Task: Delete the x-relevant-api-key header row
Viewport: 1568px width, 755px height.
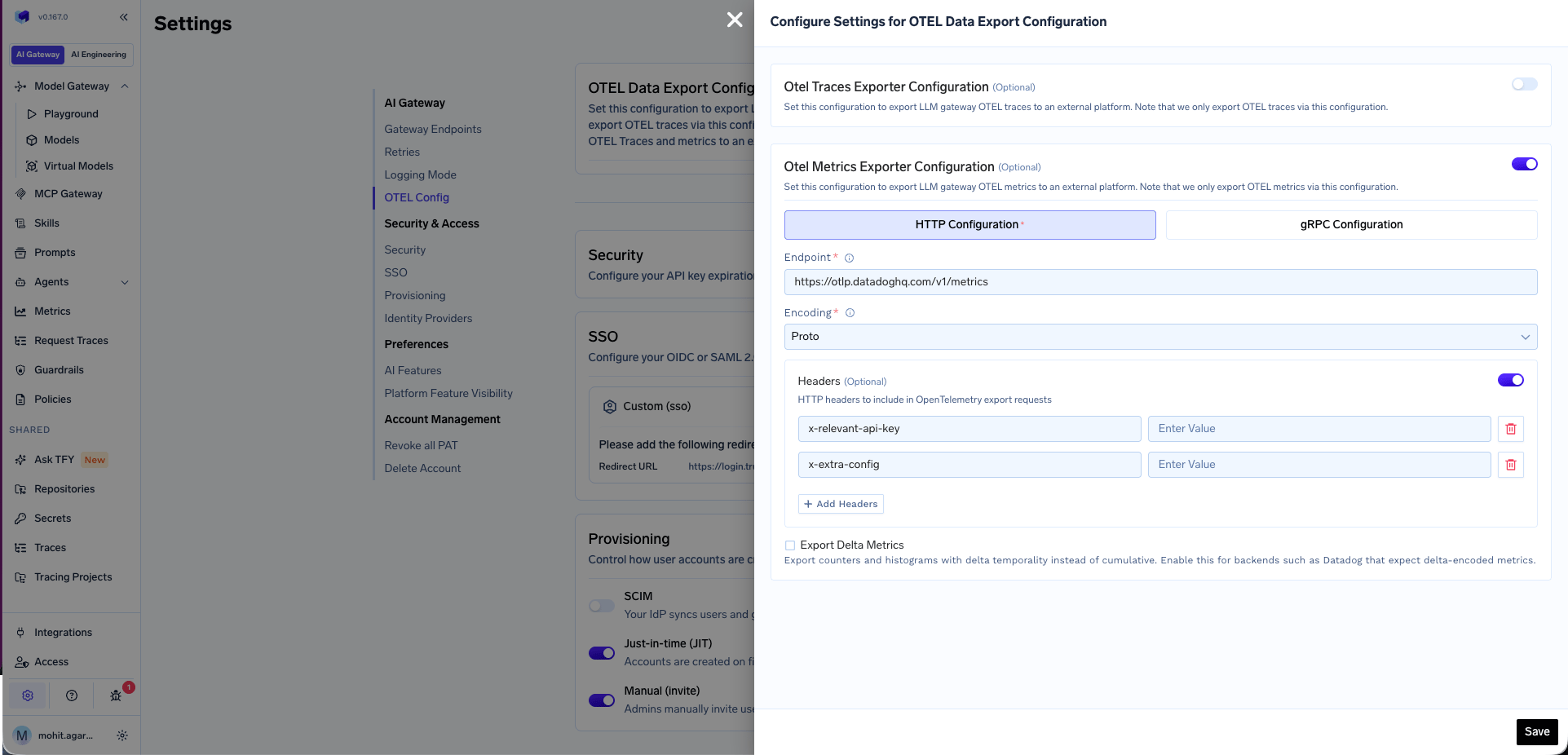Action: pyautogui.click(x=1511, y=429)
